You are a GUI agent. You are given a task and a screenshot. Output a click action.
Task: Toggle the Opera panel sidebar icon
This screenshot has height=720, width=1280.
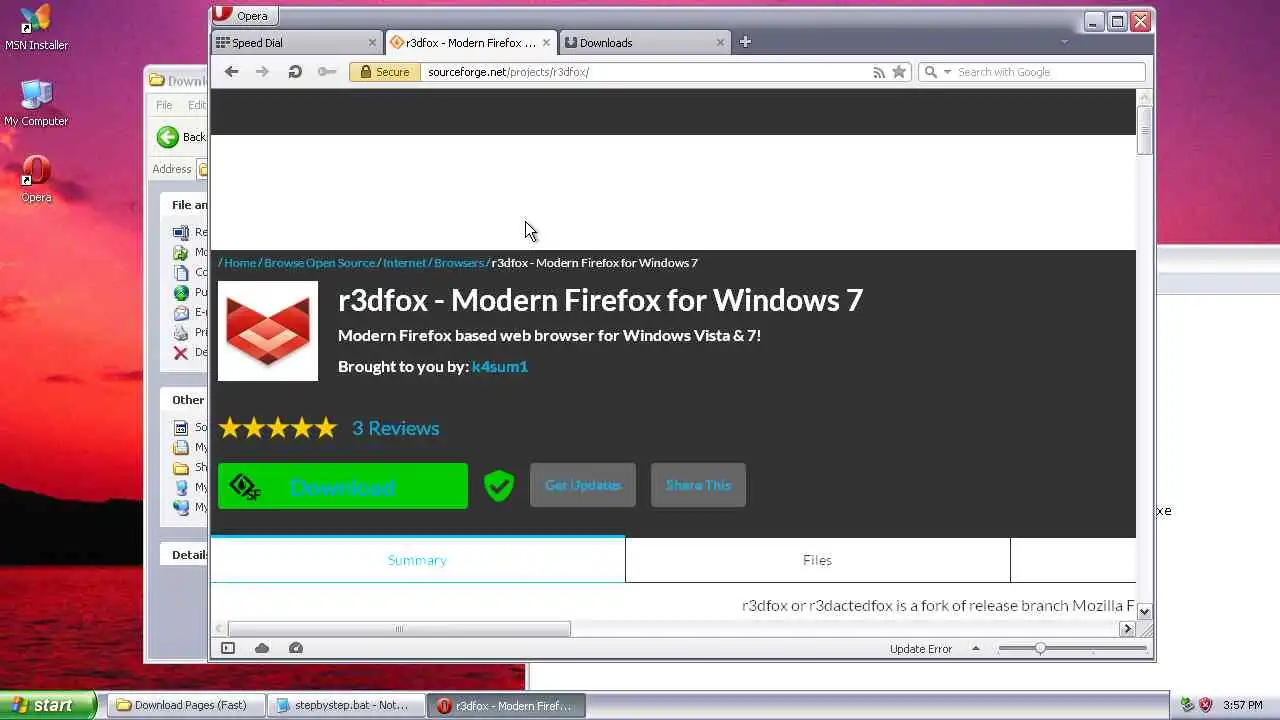point(228,648)
